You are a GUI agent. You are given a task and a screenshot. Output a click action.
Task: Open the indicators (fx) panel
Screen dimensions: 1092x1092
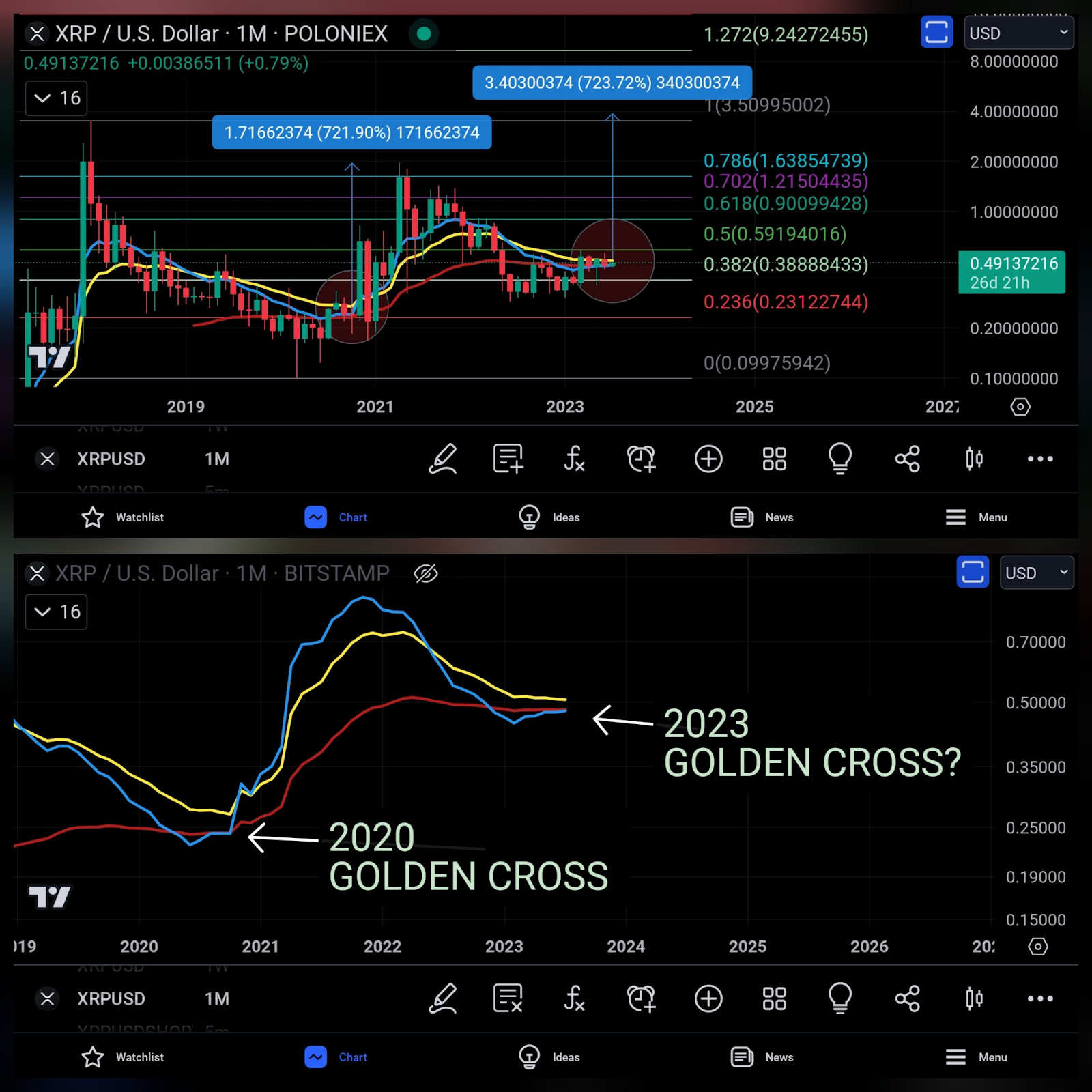573,459
